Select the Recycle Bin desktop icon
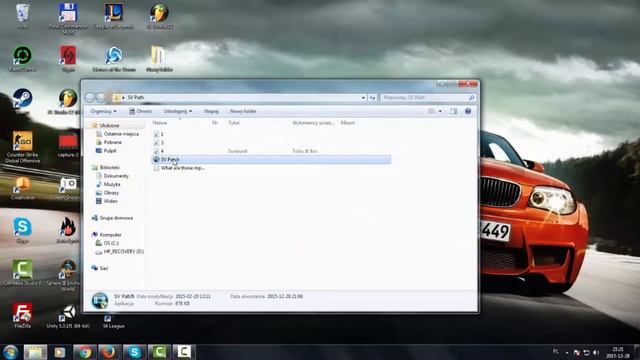The image size is (640, 360). (x=22, y=16)
